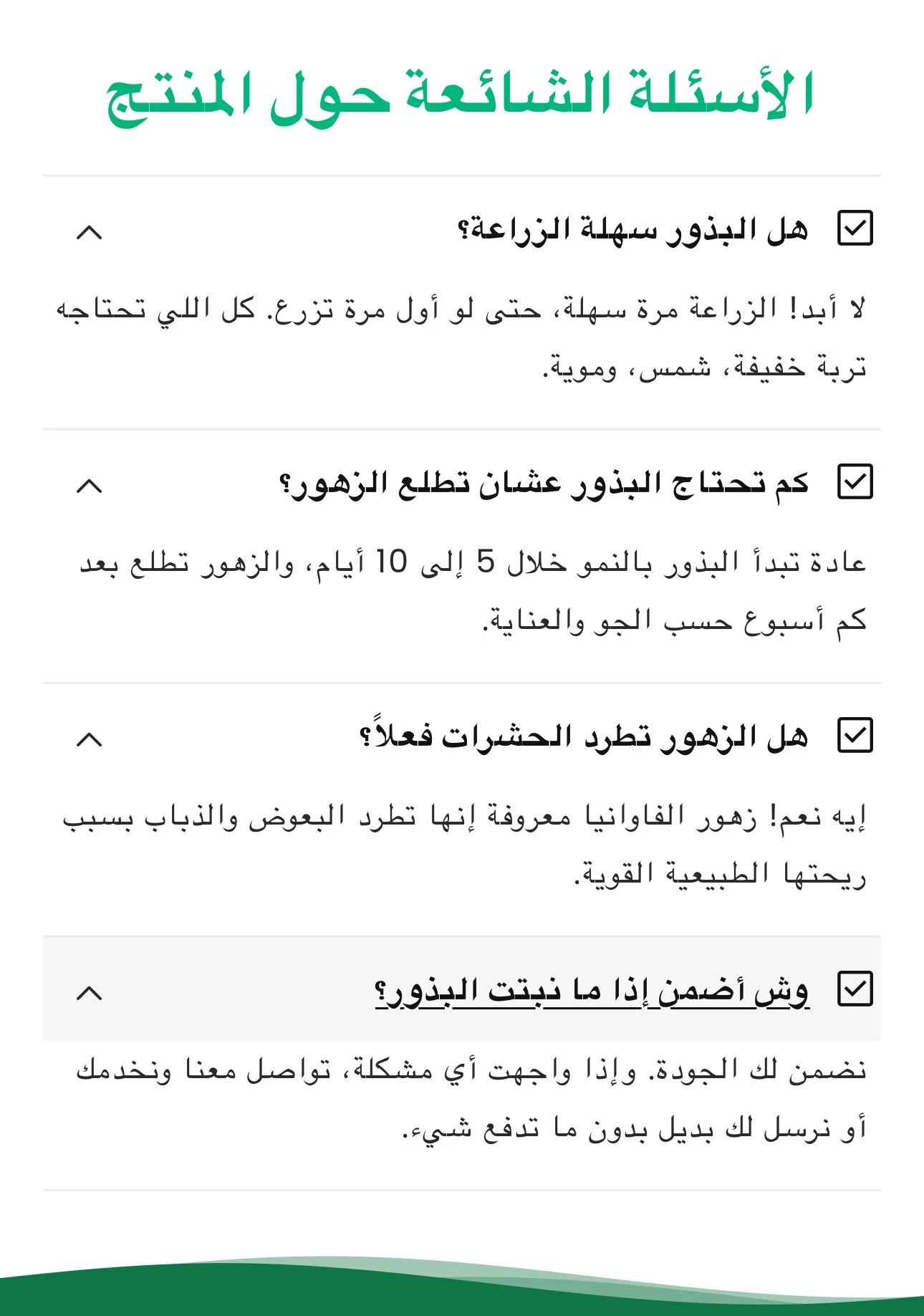Toggle checkbox beside "هل الزهور تطرد الحشرات فعلاً؟"
The height and width of the screenshot is (1316, 924).
coord(855,736)
